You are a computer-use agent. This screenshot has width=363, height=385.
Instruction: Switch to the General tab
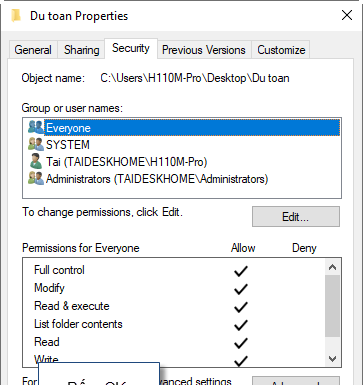33,50
